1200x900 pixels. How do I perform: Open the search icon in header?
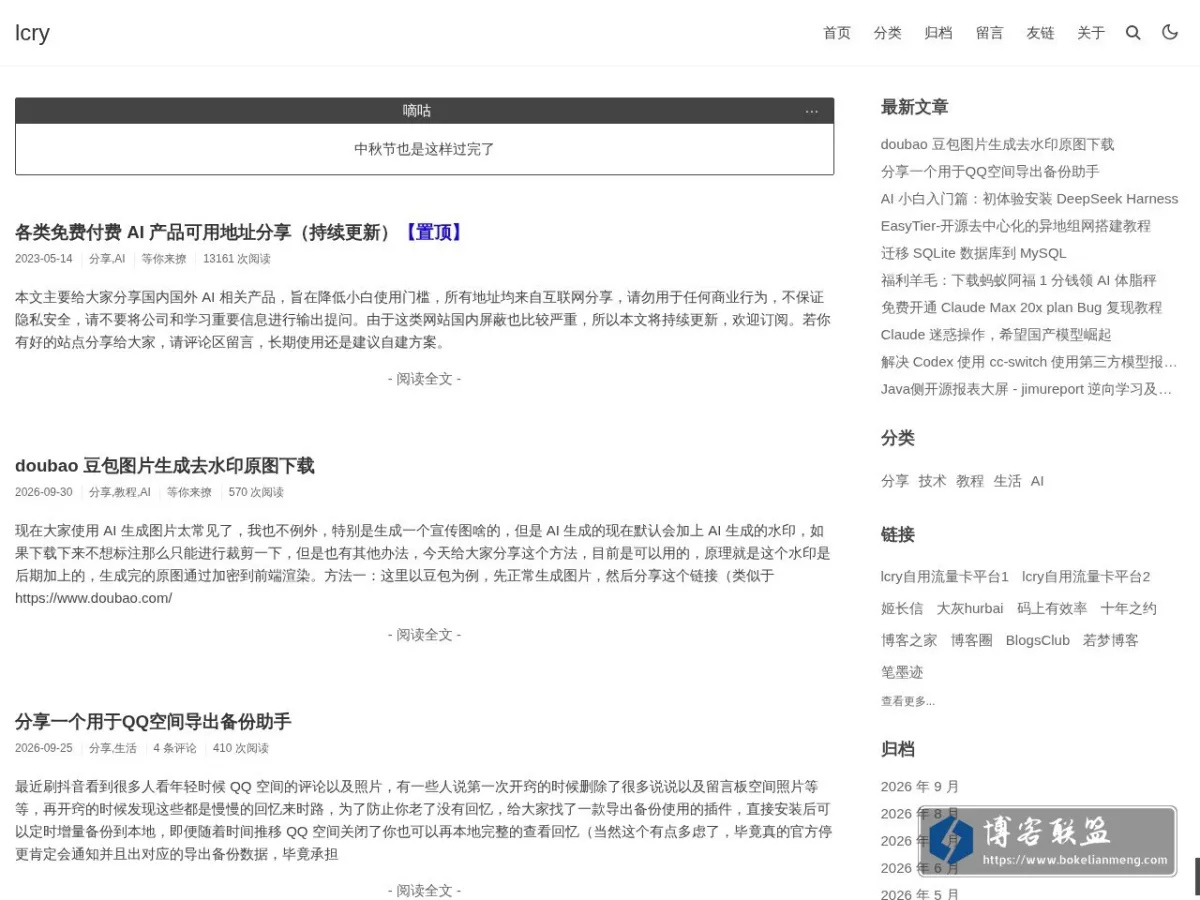pos(1133,33)
